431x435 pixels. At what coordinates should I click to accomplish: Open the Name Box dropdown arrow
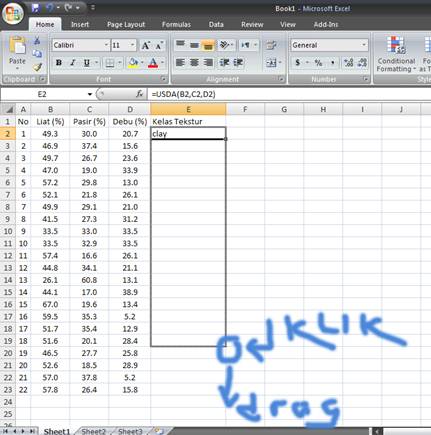point(90,94)
